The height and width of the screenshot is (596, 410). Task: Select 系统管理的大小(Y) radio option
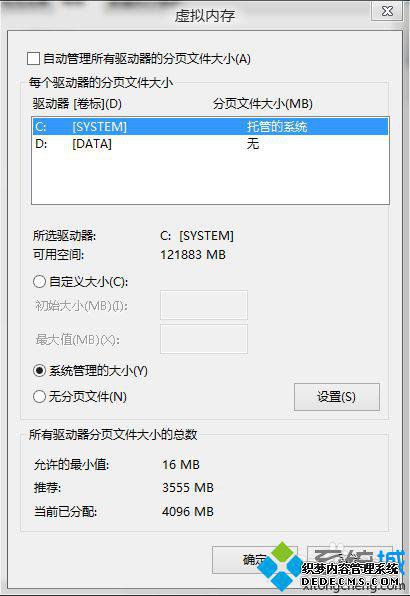coord(40,370)
